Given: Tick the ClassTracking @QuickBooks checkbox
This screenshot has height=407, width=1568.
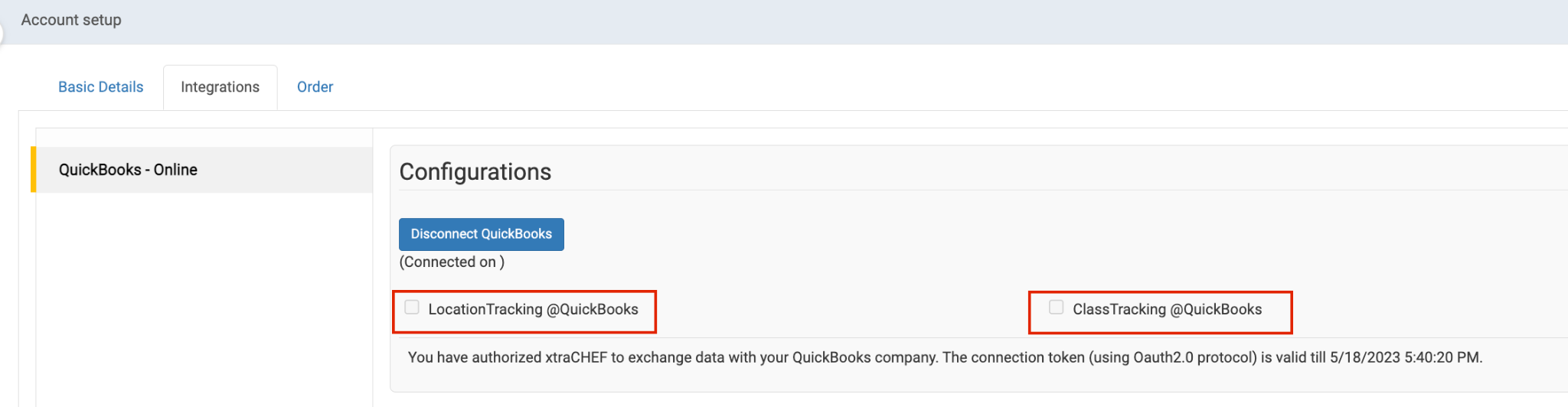Looking at the screenshot, I should (1056, 308).
